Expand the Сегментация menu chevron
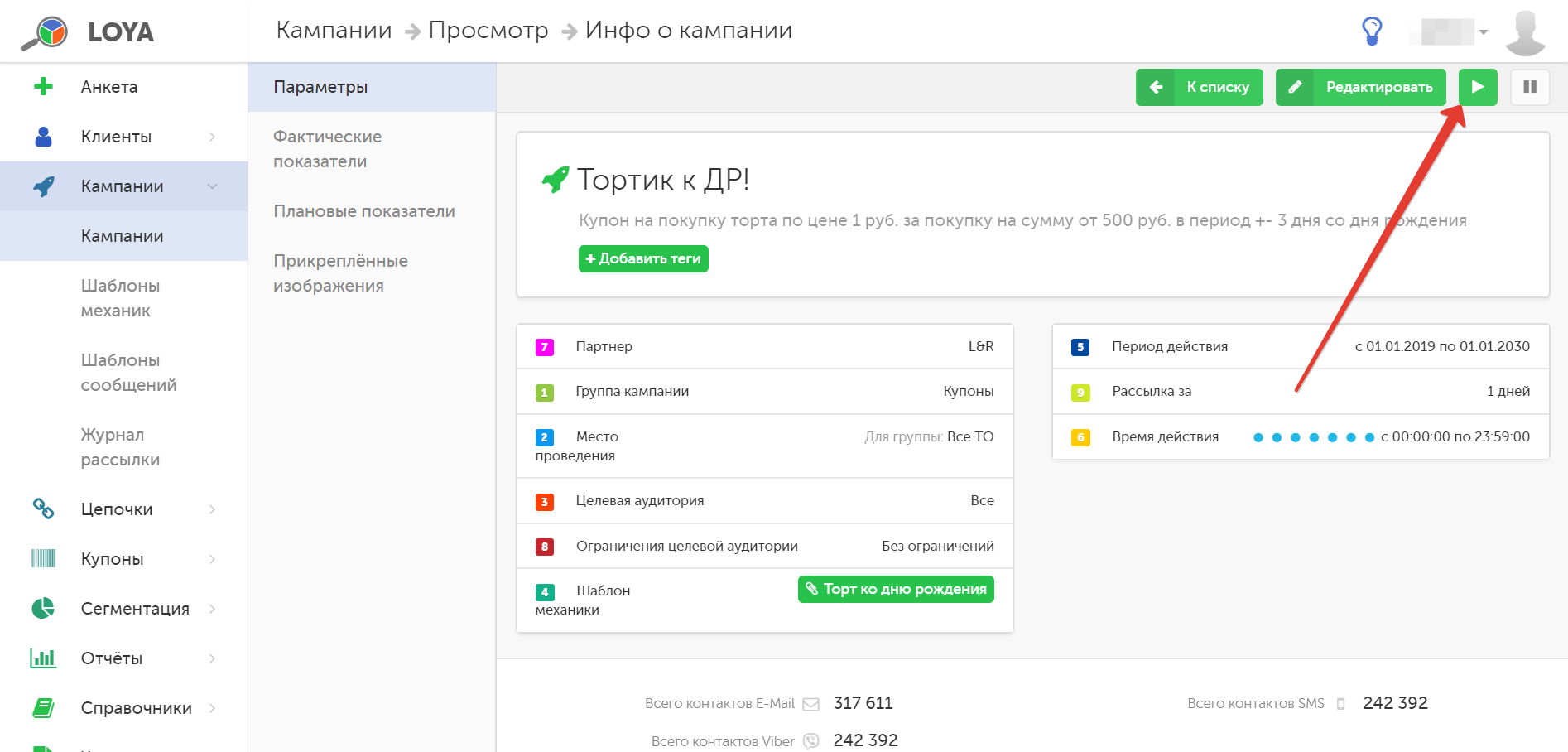Screen dimensions: 1568x752 pyautogui.click(x=213, y=609)
